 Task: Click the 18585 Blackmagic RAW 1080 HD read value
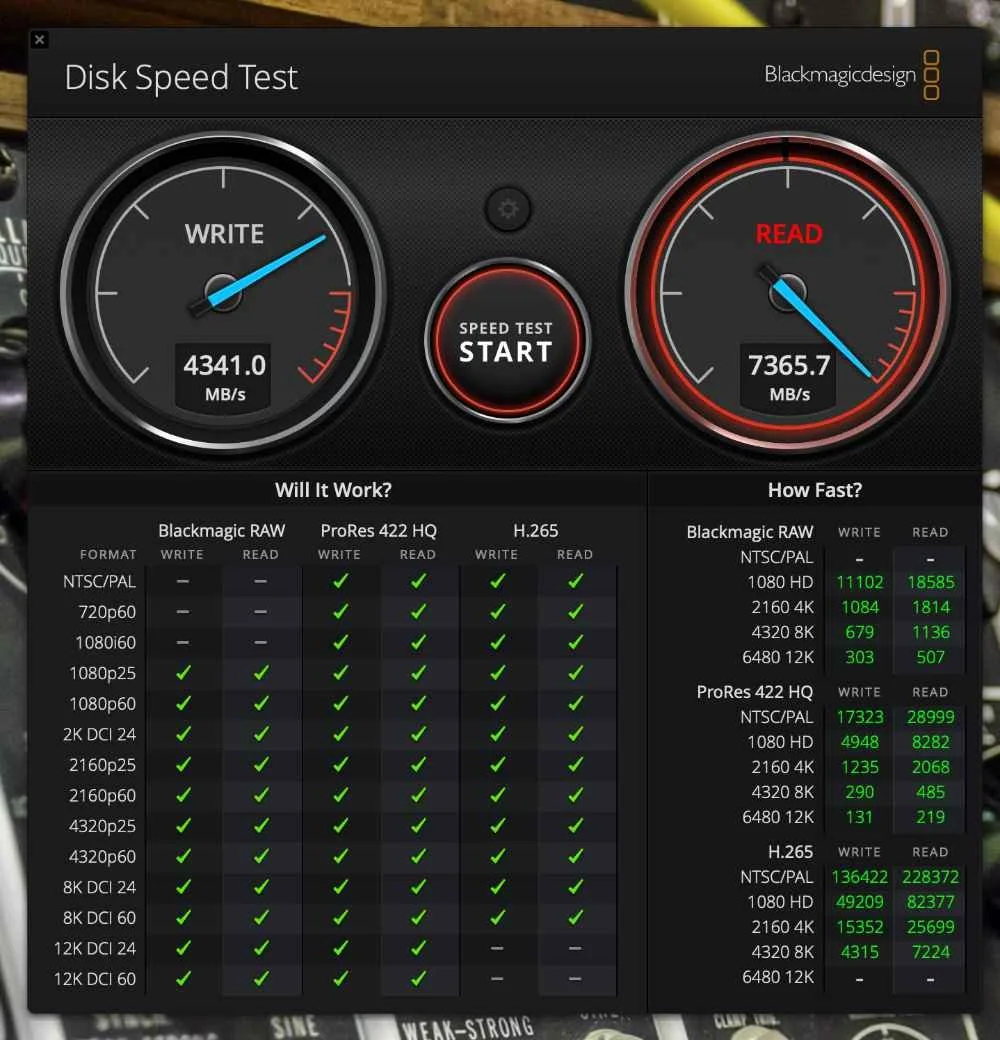click(x=930, y=582)
